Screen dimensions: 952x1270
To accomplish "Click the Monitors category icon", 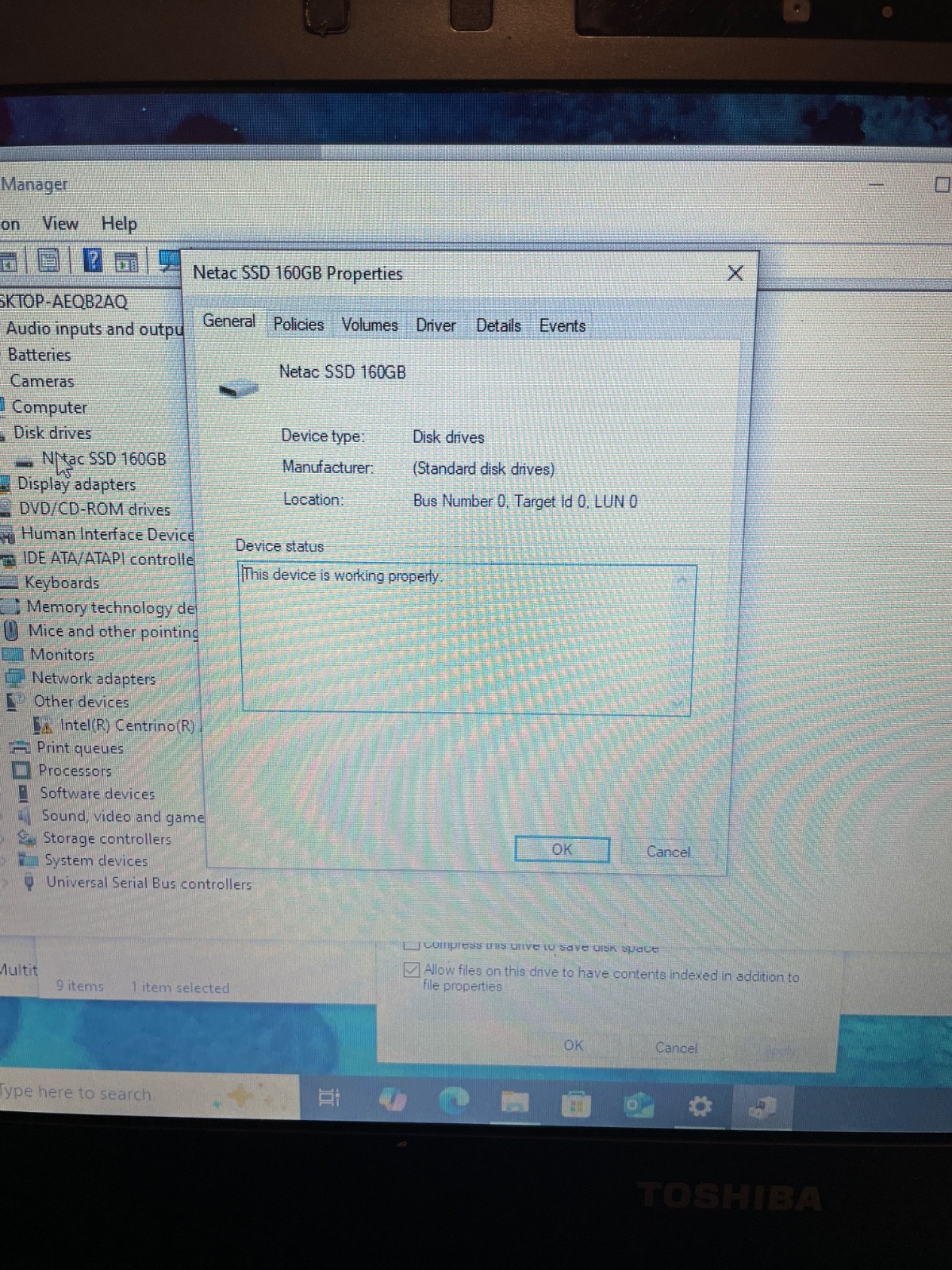I will pyautogui.click(x=13, y=655).
